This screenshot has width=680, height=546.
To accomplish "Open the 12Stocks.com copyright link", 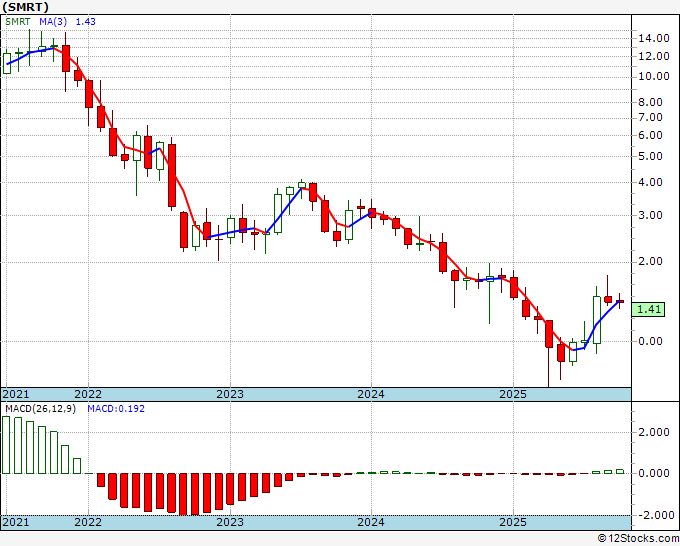I will point(638,539).
